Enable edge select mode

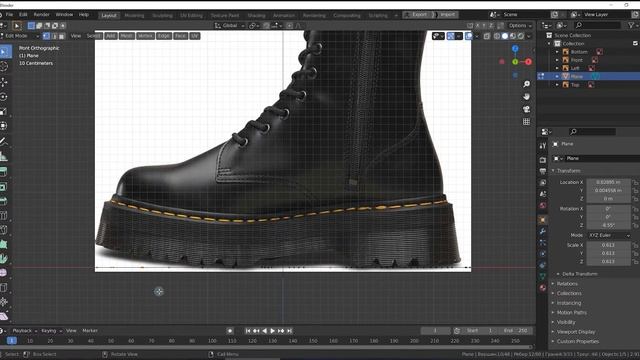coord(54,36)
